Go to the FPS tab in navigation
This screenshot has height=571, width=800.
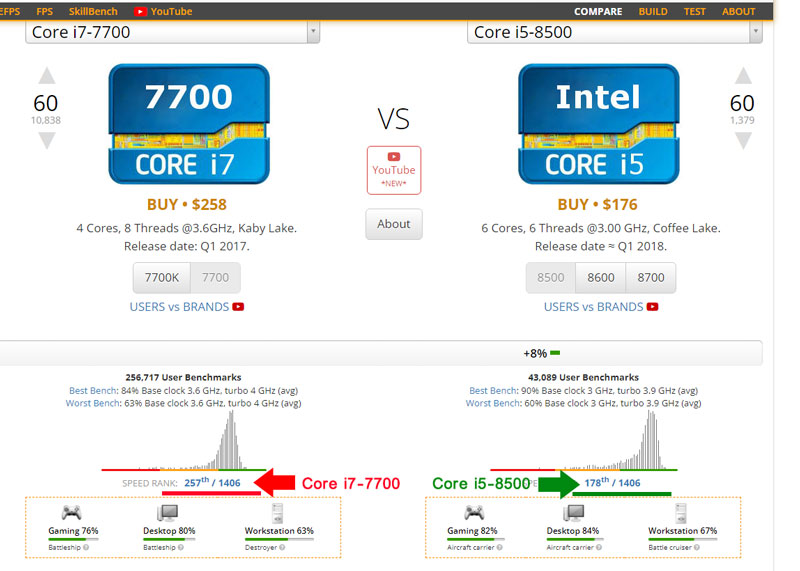44,11
